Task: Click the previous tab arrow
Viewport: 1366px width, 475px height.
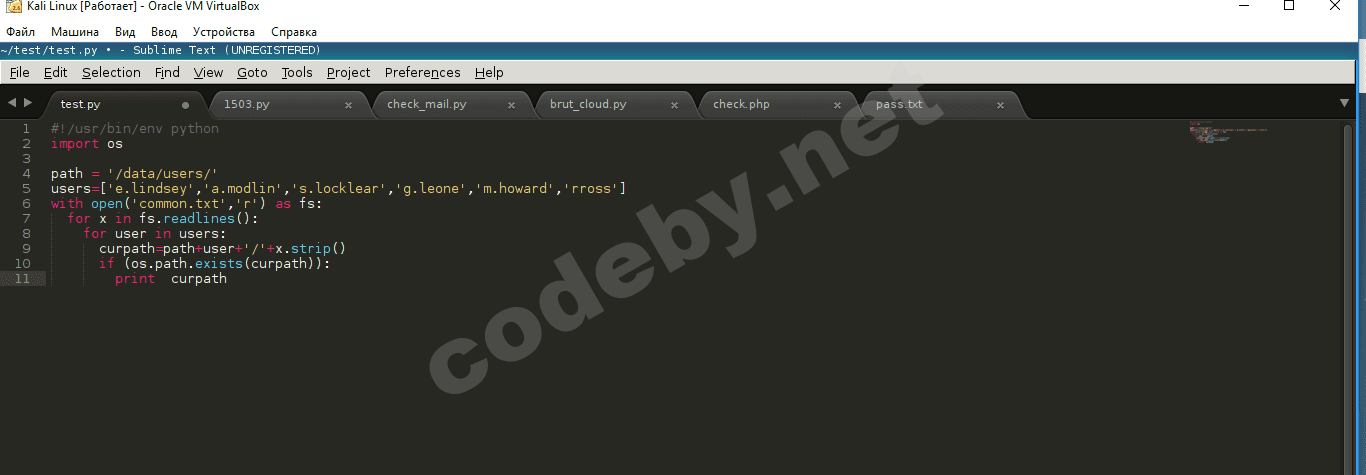Action: [12, 103]
